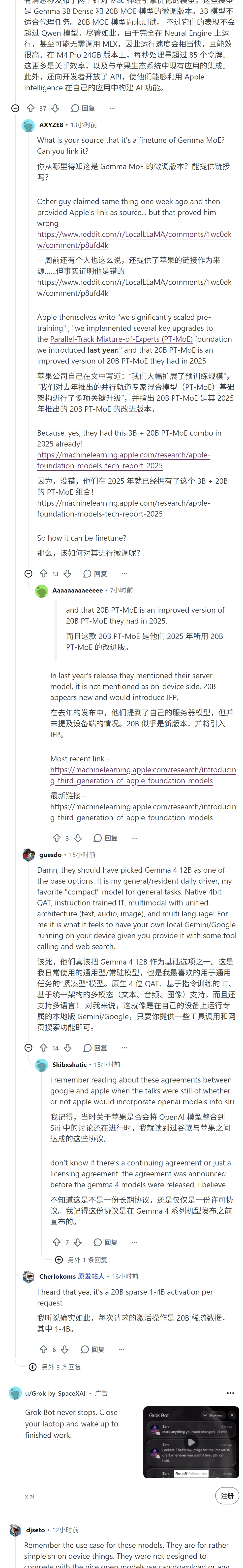Upvote the top comment with 37 votes
Image resolution: width=243 pixels, height=1568 pixels.
tap(30, 108)
